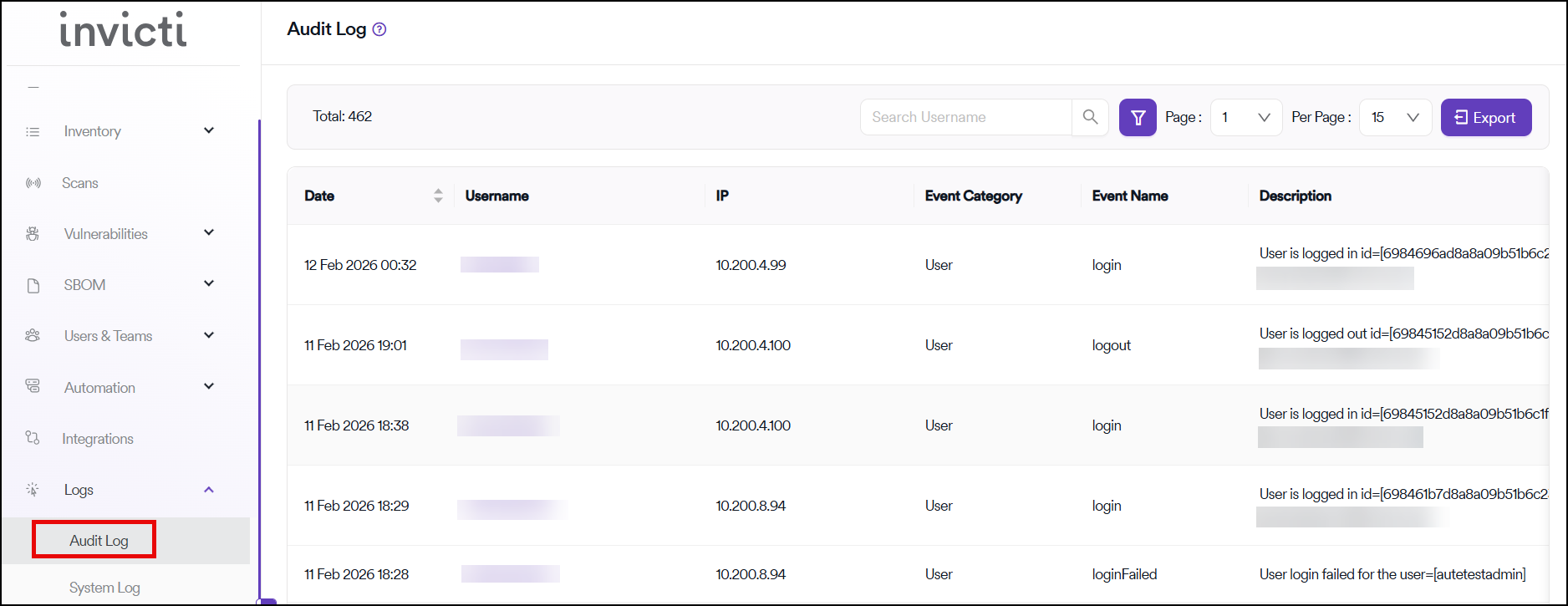This screenshot has width=1568, height=606.
Task: Open the Per Page dropdown
Action: pyautogui.click(x=1395, y=118)
